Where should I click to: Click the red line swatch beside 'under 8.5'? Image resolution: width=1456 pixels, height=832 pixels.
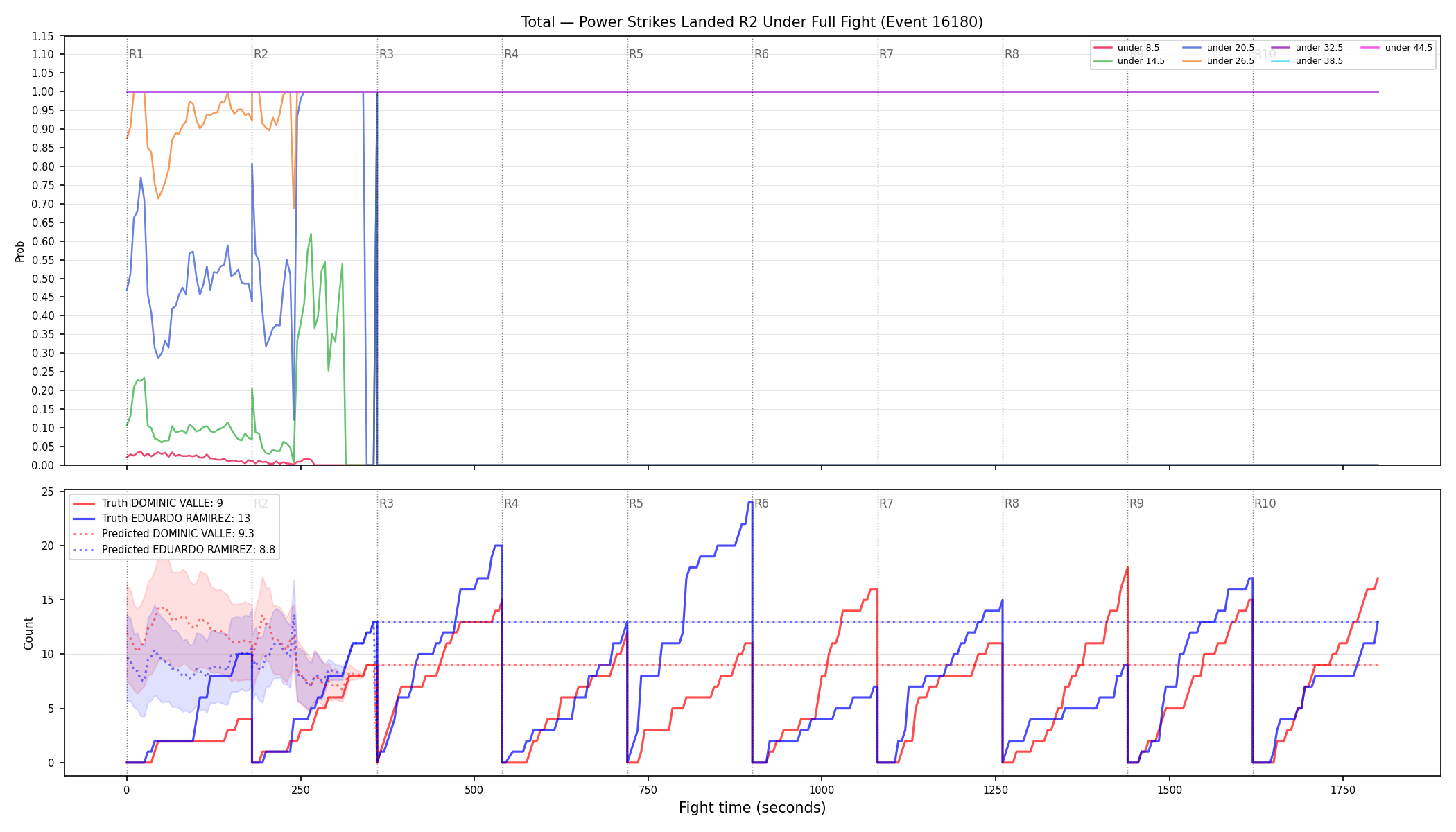pos(1102,48)
